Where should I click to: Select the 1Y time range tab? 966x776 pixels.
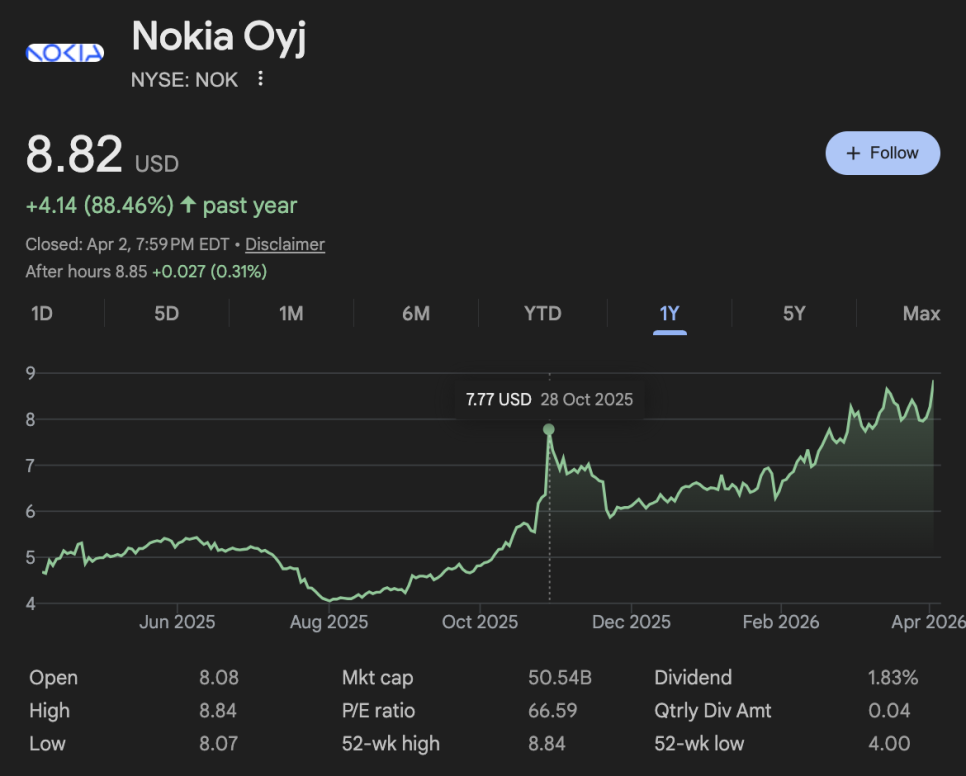669,313
